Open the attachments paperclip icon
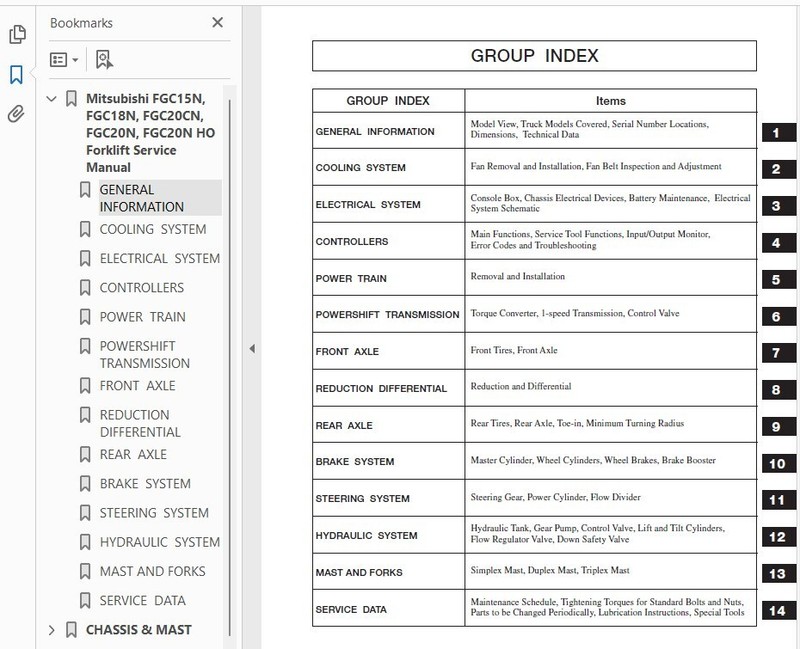Viewport: 800px width, 649px height. pos(16,114)
